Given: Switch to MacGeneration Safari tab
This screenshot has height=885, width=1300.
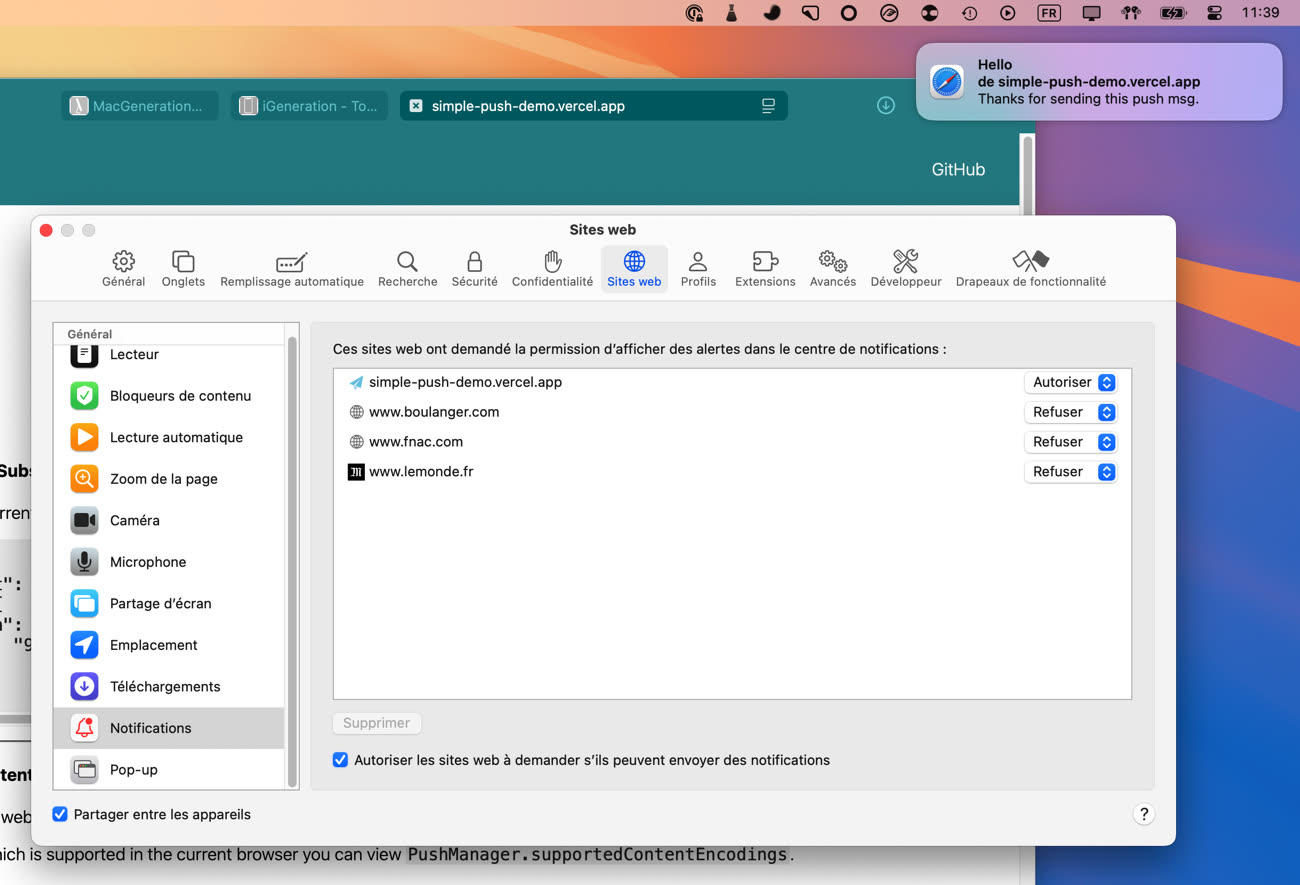Looking at the screenshot, I should [x=140, y=106].
